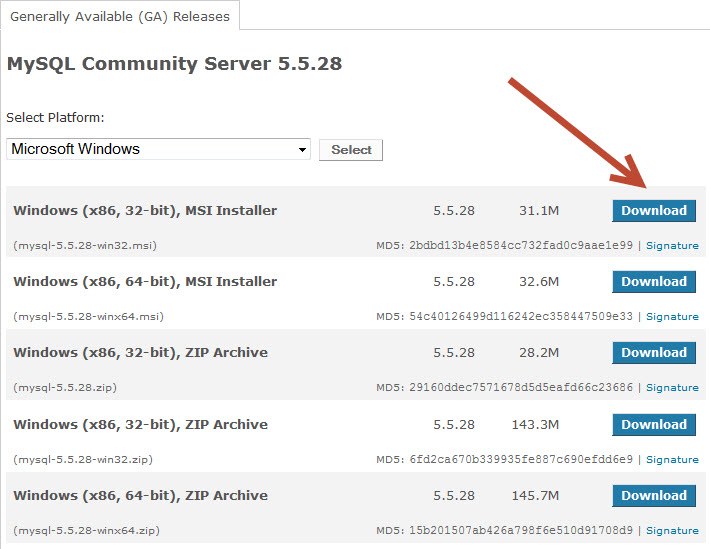Viewport: 710px width, 549px height.
Task: Click the filename (mysql-5.5.28-winx64.zip)
Action: point(86,530)
